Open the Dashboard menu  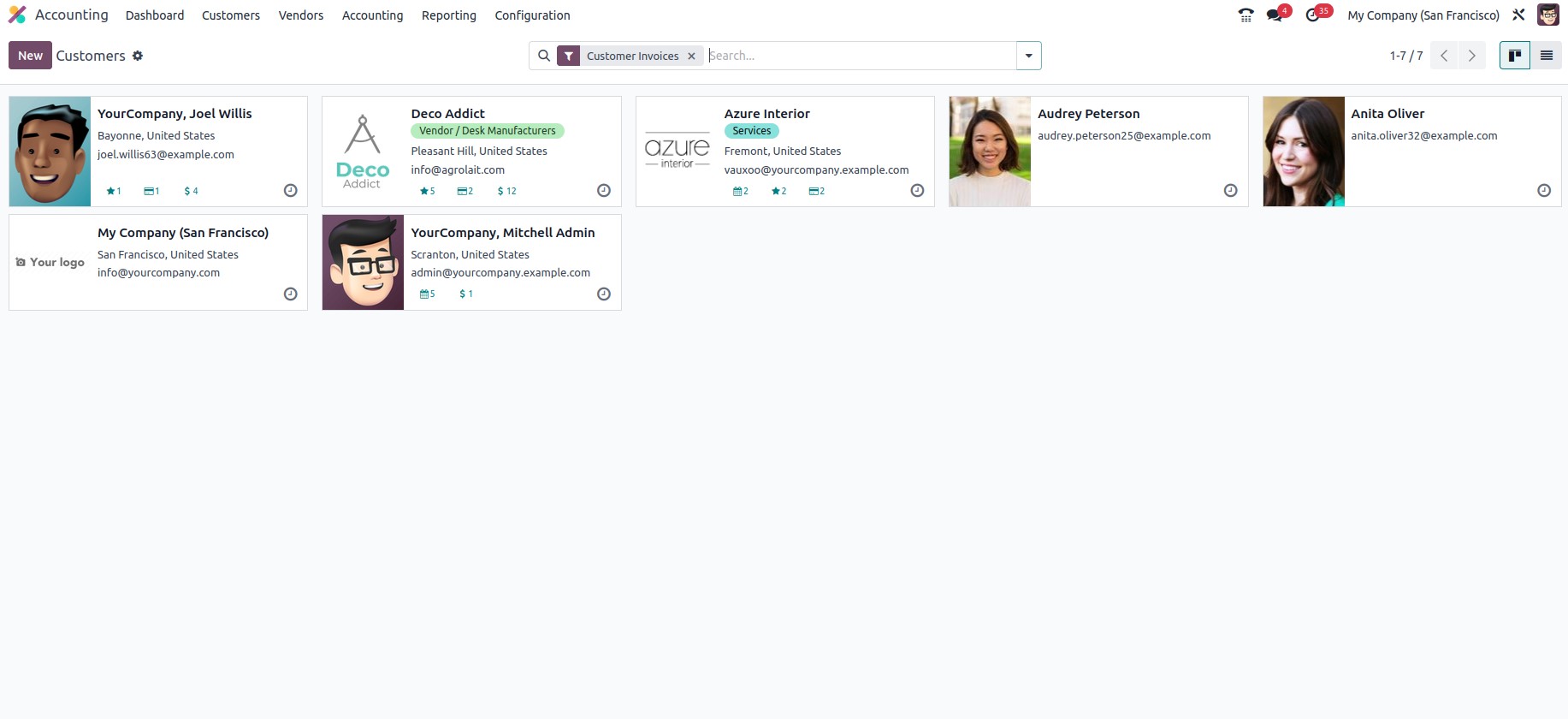[155, 15]
